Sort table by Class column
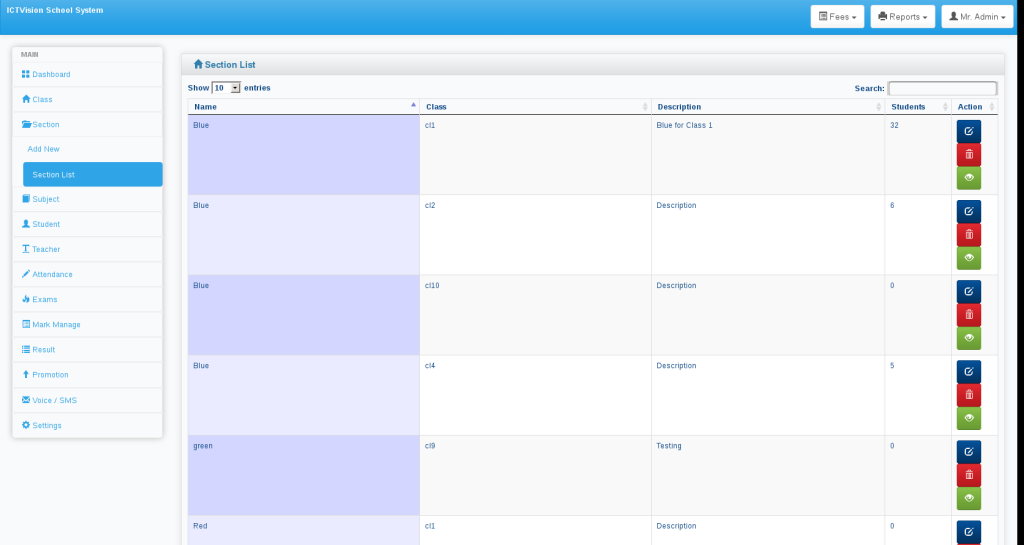This screenshot has height=545, width=1024. coord(536,107)
